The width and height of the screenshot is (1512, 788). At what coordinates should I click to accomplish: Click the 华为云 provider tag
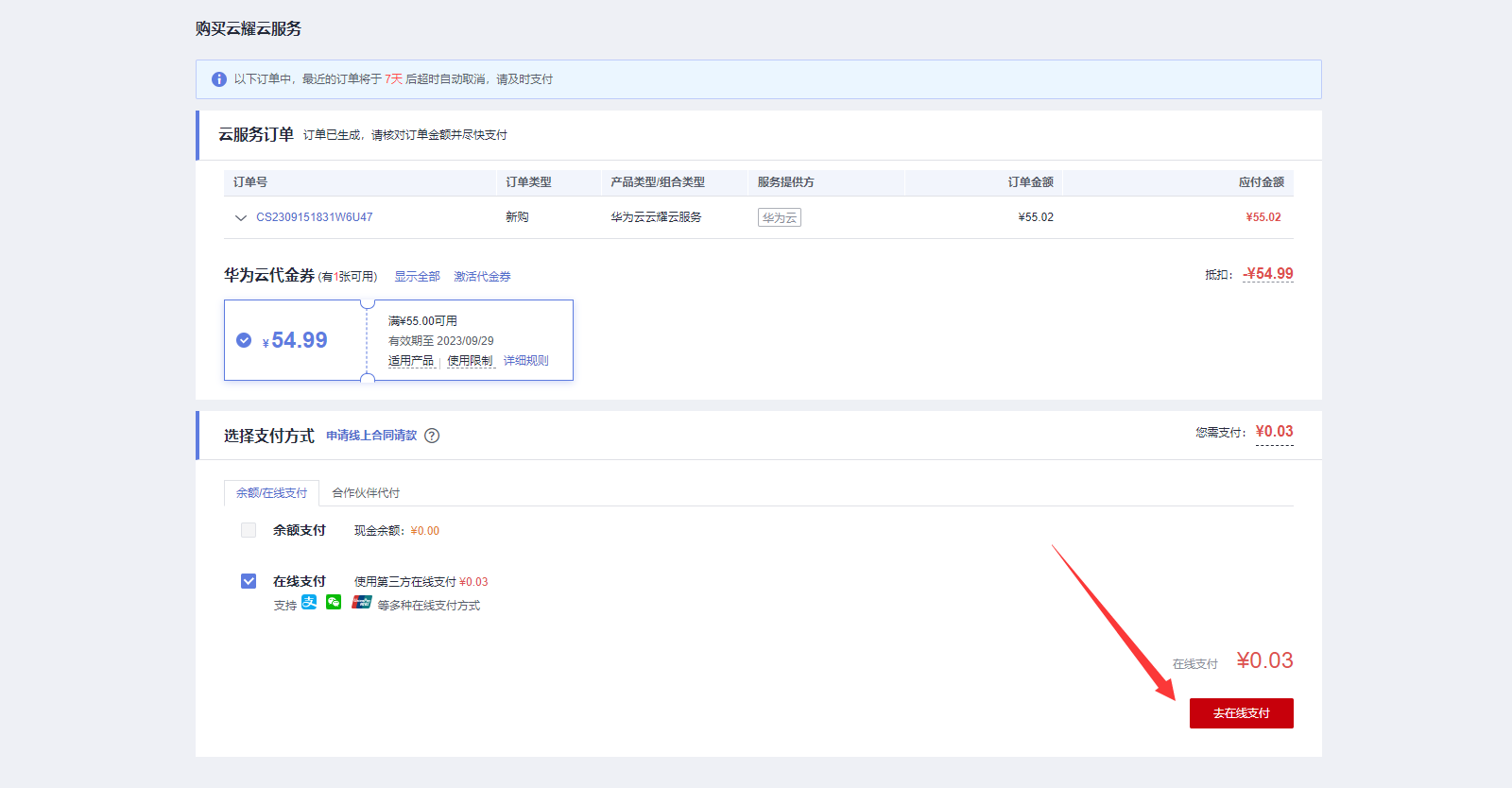pyautogui.click(x=780, y=217)
